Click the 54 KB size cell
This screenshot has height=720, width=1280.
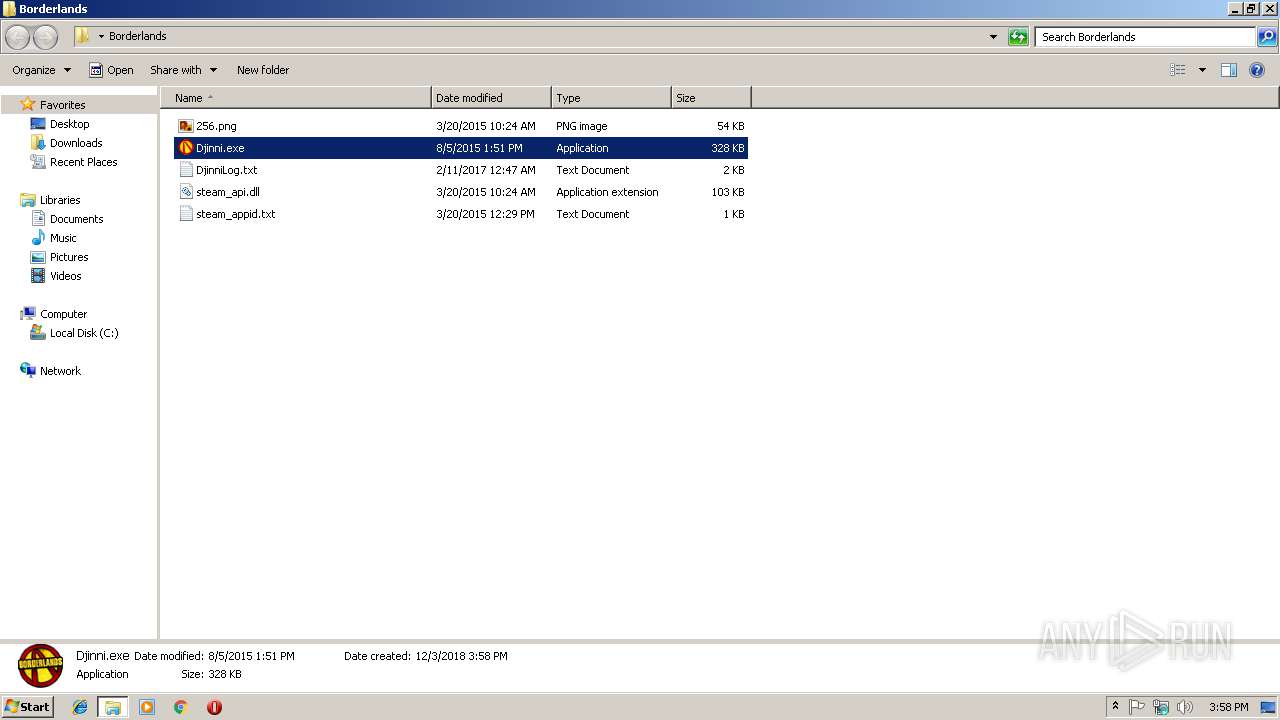(730, 126)
